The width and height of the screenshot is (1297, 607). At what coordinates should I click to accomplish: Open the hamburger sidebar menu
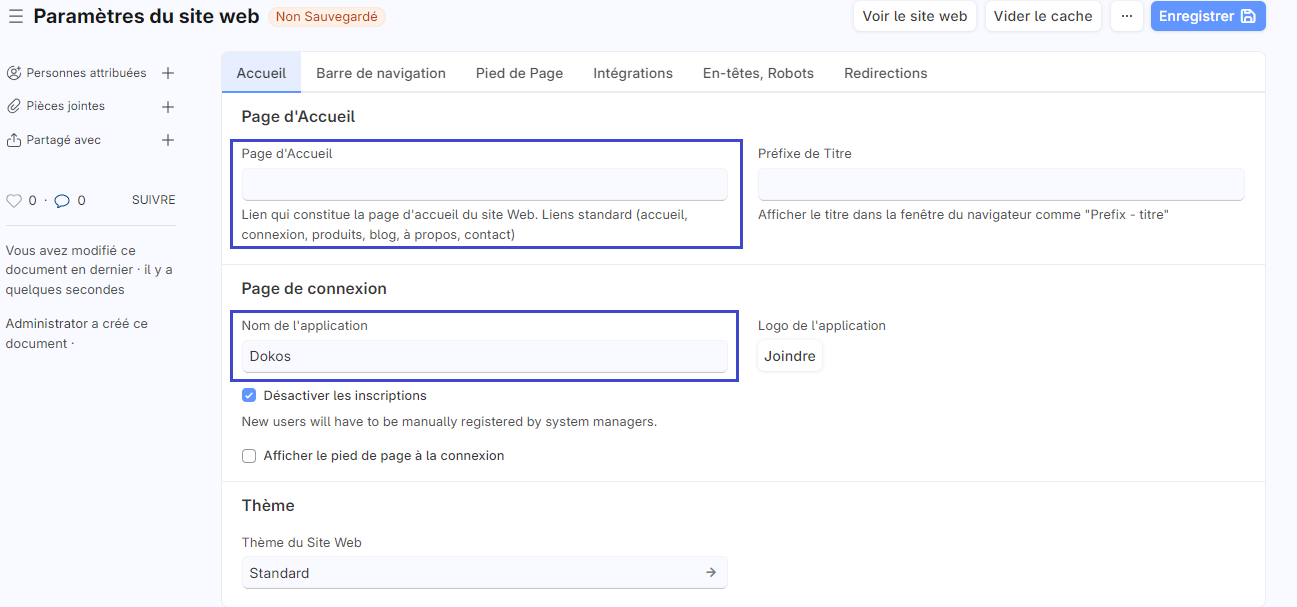point(16,16)
